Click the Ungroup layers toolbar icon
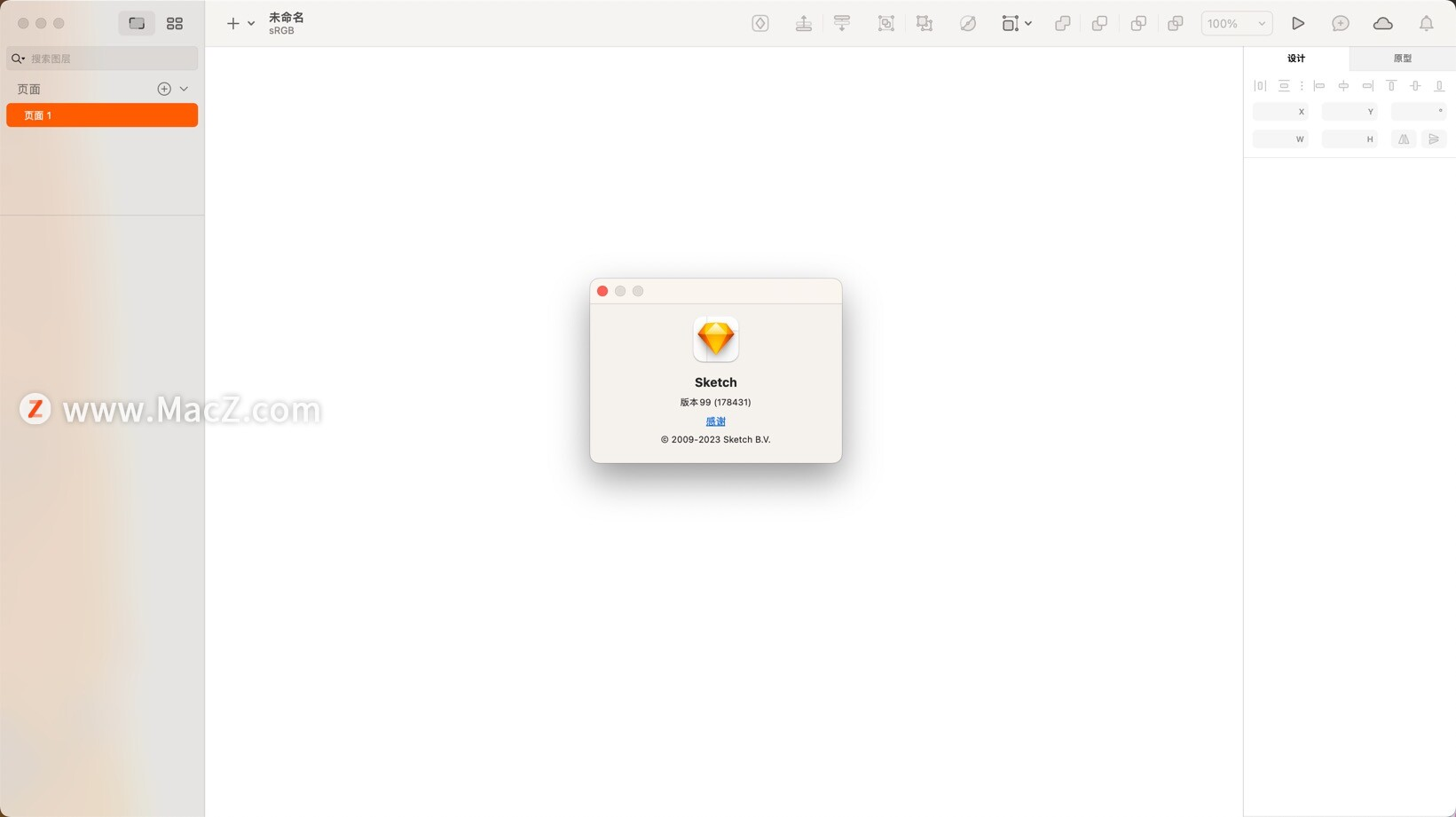The width and height of the screenshot is (1456, 817). coord(925,23)
